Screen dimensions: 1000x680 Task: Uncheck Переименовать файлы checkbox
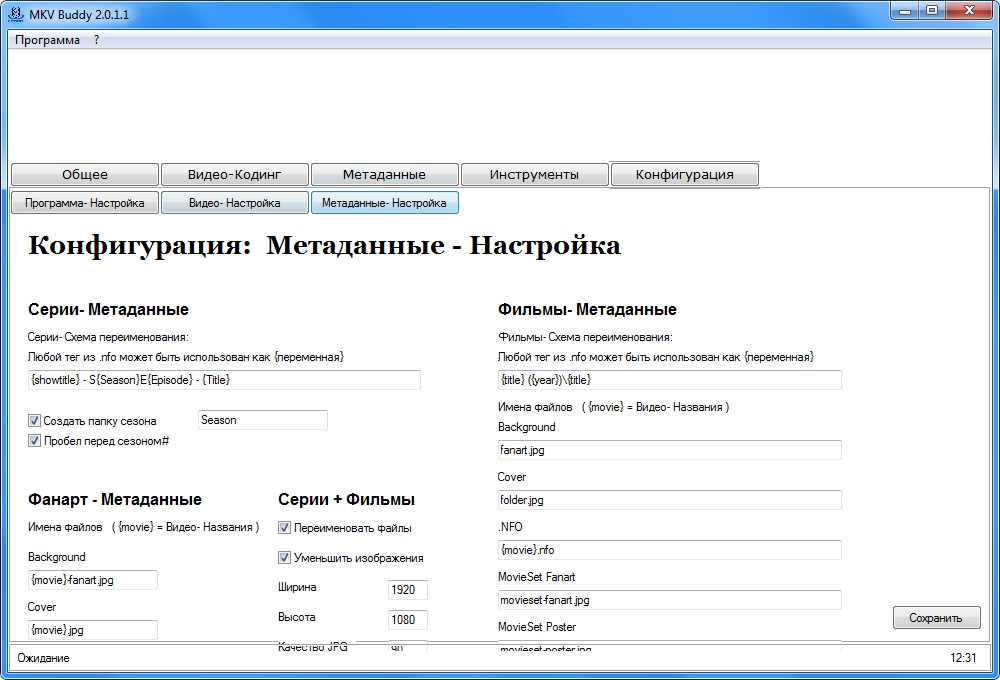[x=284, y=528]
